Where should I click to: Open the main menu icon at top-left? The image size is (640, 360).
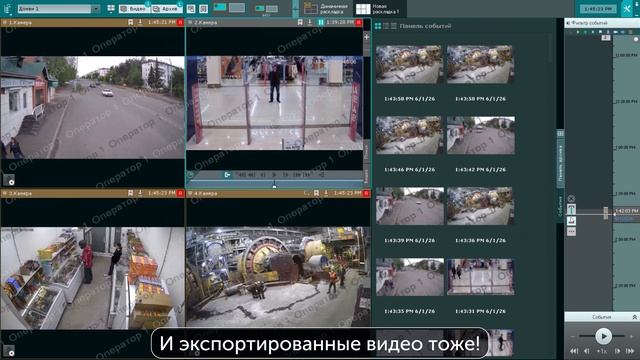7,8
